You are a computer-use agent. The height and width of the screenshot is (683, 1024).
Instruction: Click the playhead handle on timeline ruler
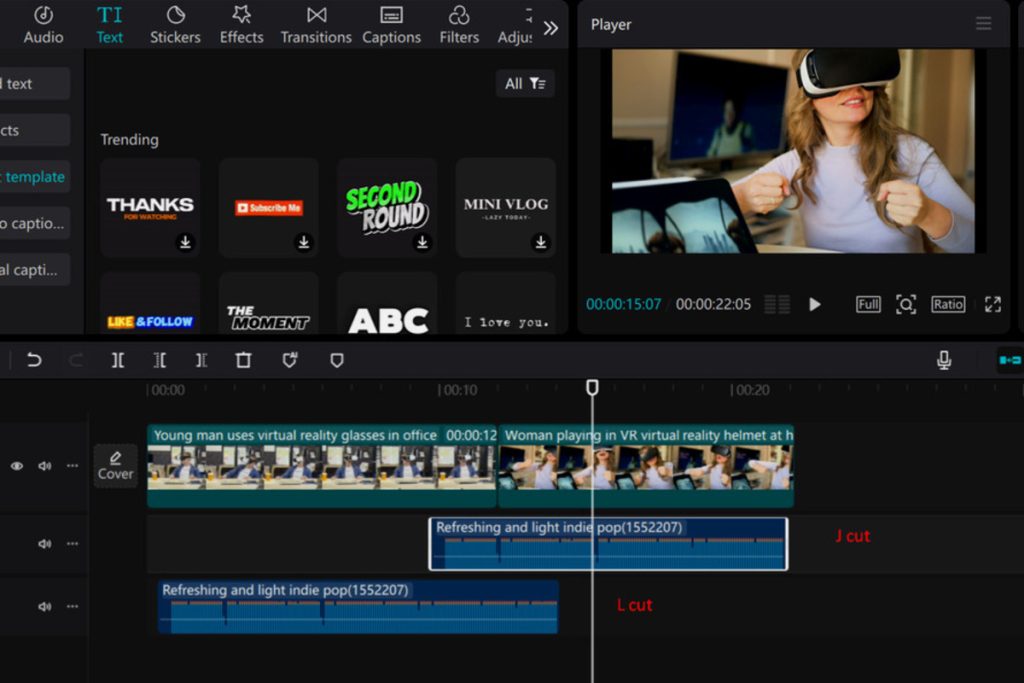(592, 387)
